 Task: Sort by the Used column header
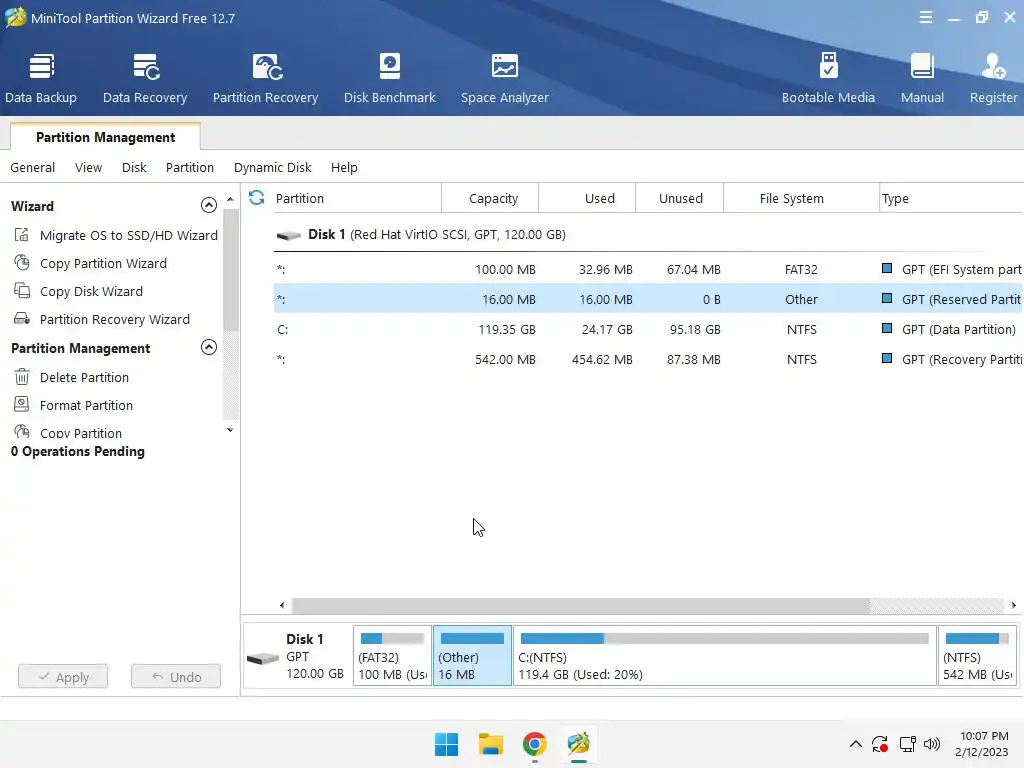click(x=587, y=198)
